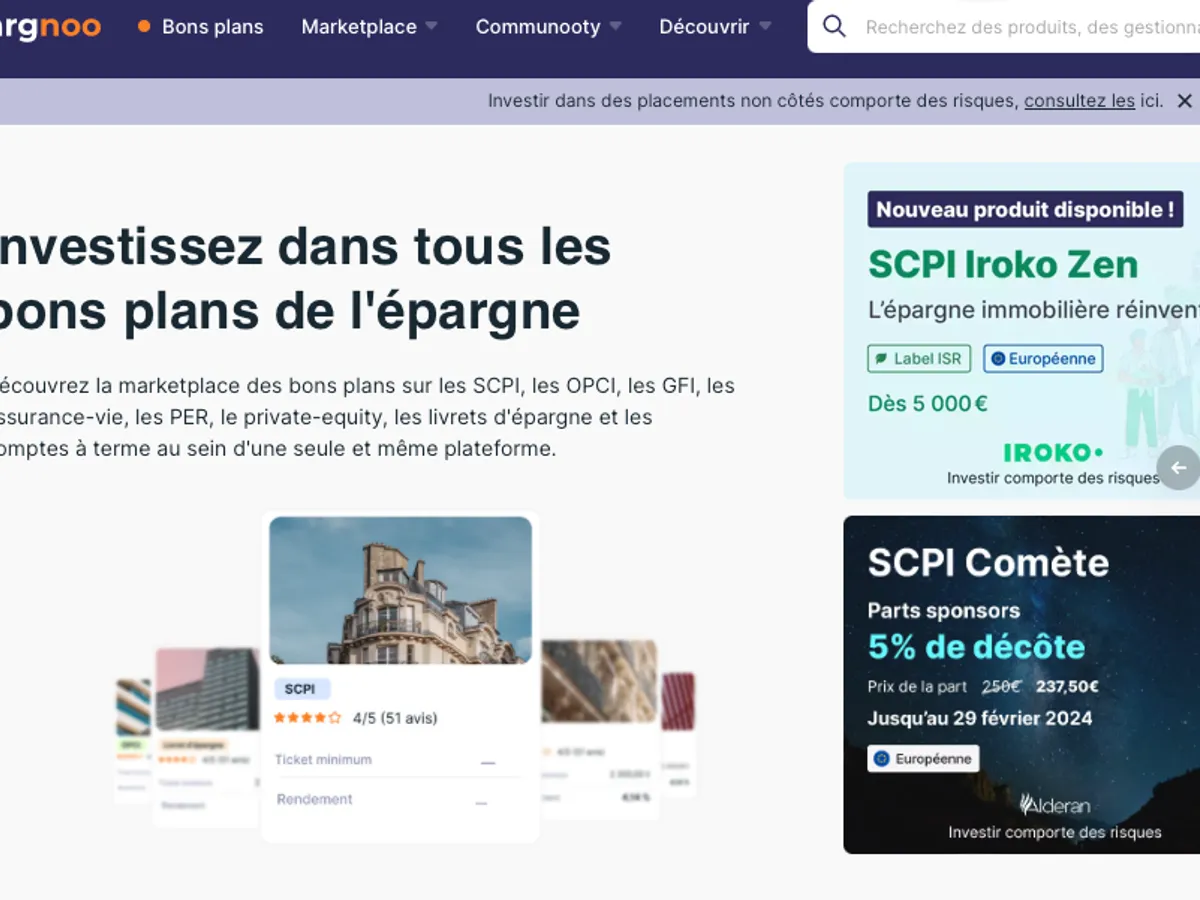Go to previous slide with arrow button

(1178, 467)
